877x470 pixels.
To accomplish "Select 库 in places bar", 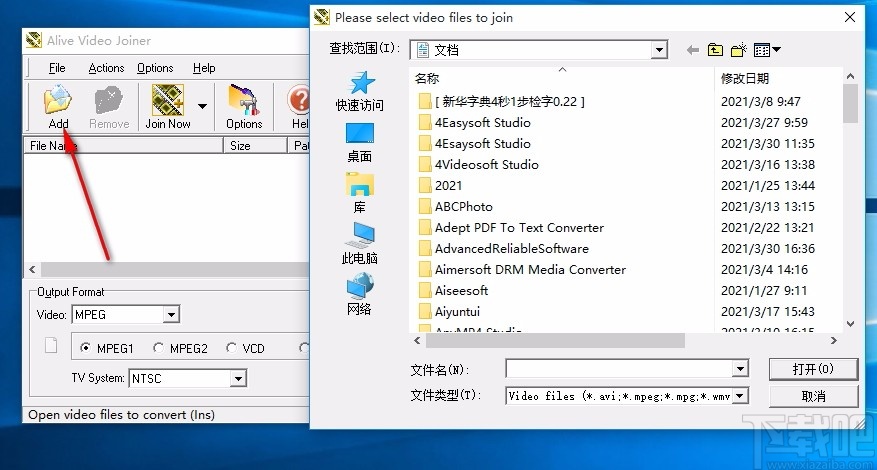I will [360, 194].
